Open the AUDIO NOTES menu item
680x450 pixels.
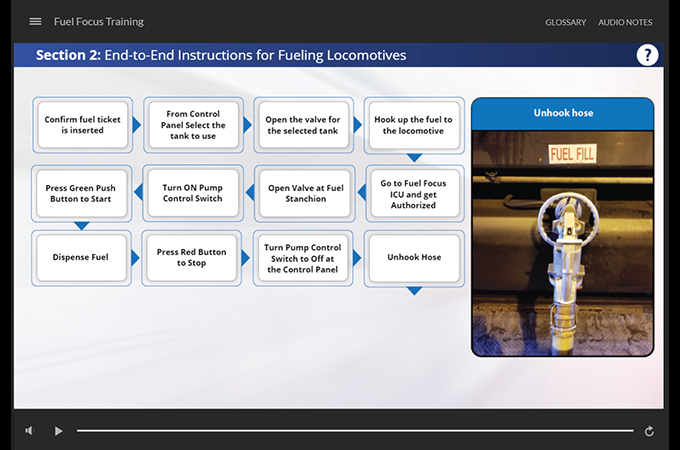625,22
